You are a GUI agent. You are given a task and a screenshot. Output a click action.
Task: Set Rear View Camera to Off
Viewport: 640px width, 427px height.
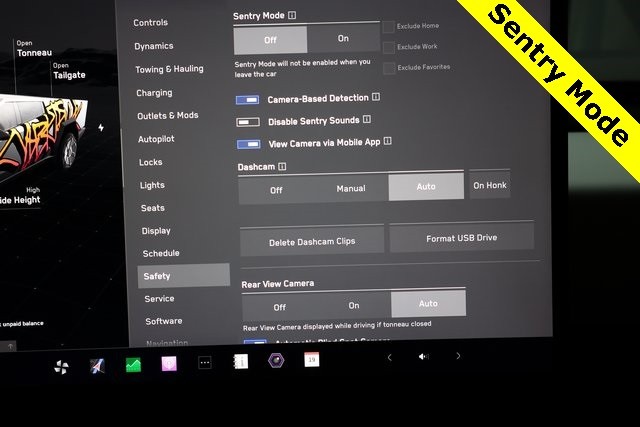click(x=280, y=307)
